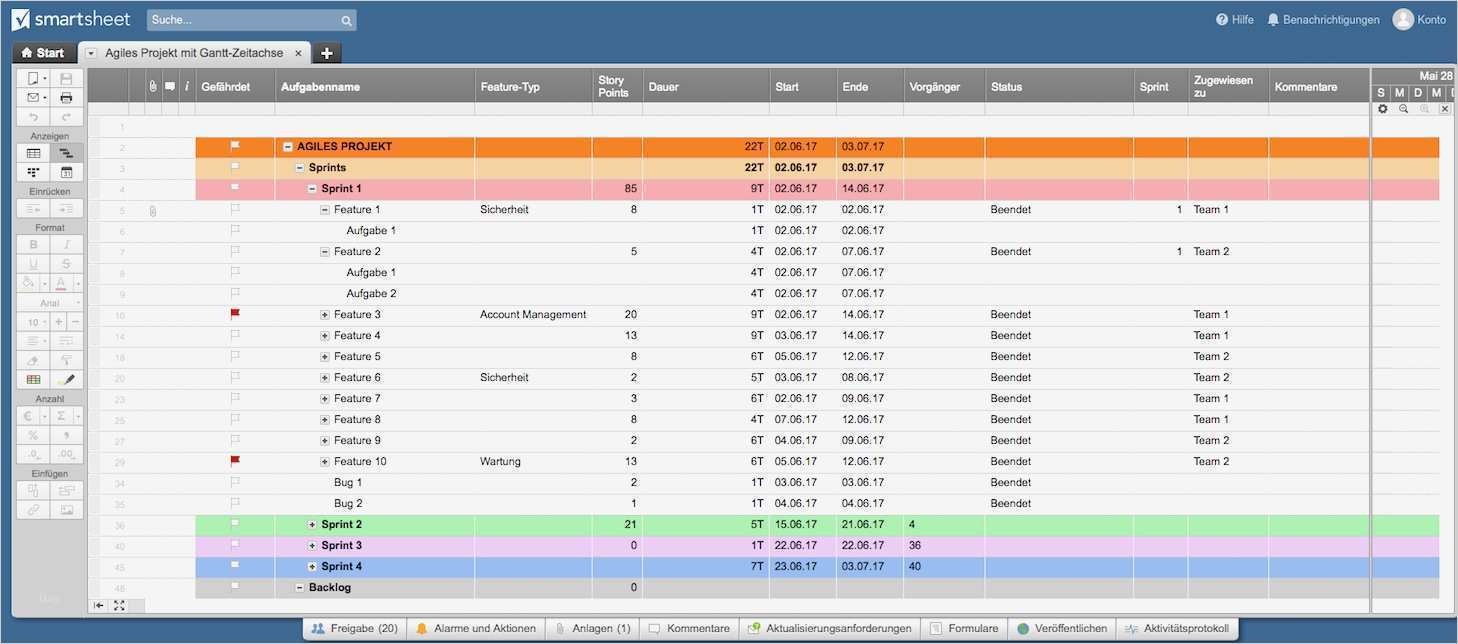Image resolution: width=1458 pixels, height=644 pixels.
Task: Click the highlight changes marker icon
Action: click(66, 380)
